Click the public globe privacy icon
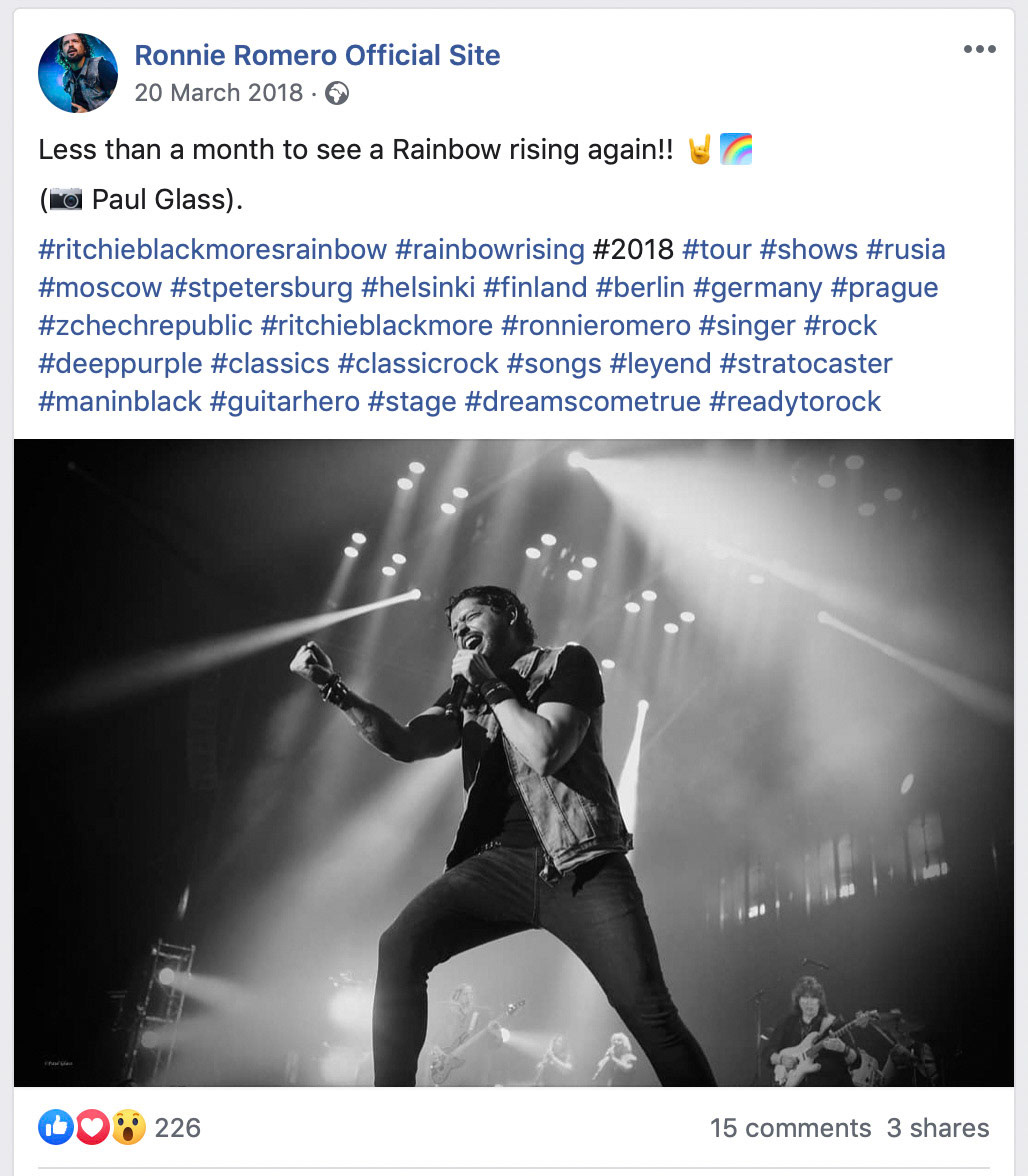The height and width of the screenshot is (1176, 1028). tap(337, 93)
